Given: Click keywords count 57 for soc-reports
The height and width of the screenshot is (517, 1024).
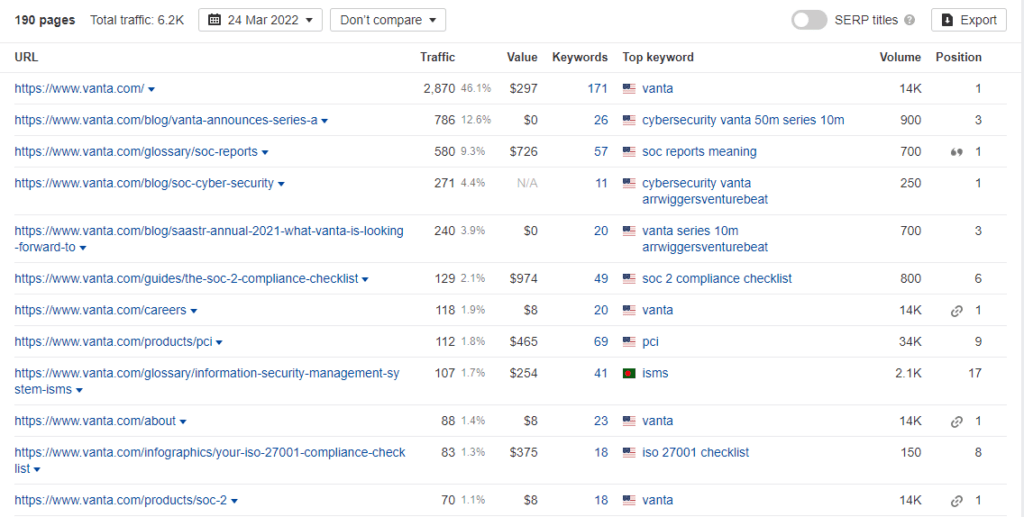Looking at the screenshot, I should click(x=601, y=151).
